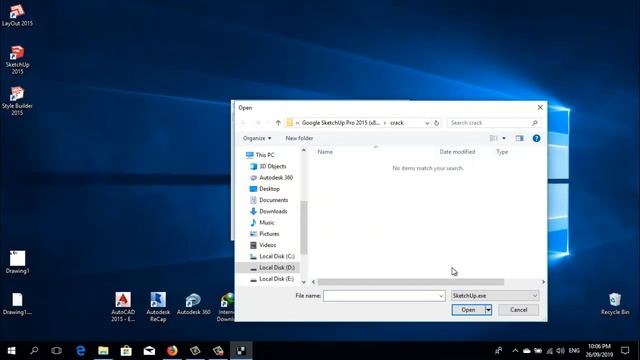Select Local Disk (E:) in navigation pane
640x360 pixels.
click(276, 279)
